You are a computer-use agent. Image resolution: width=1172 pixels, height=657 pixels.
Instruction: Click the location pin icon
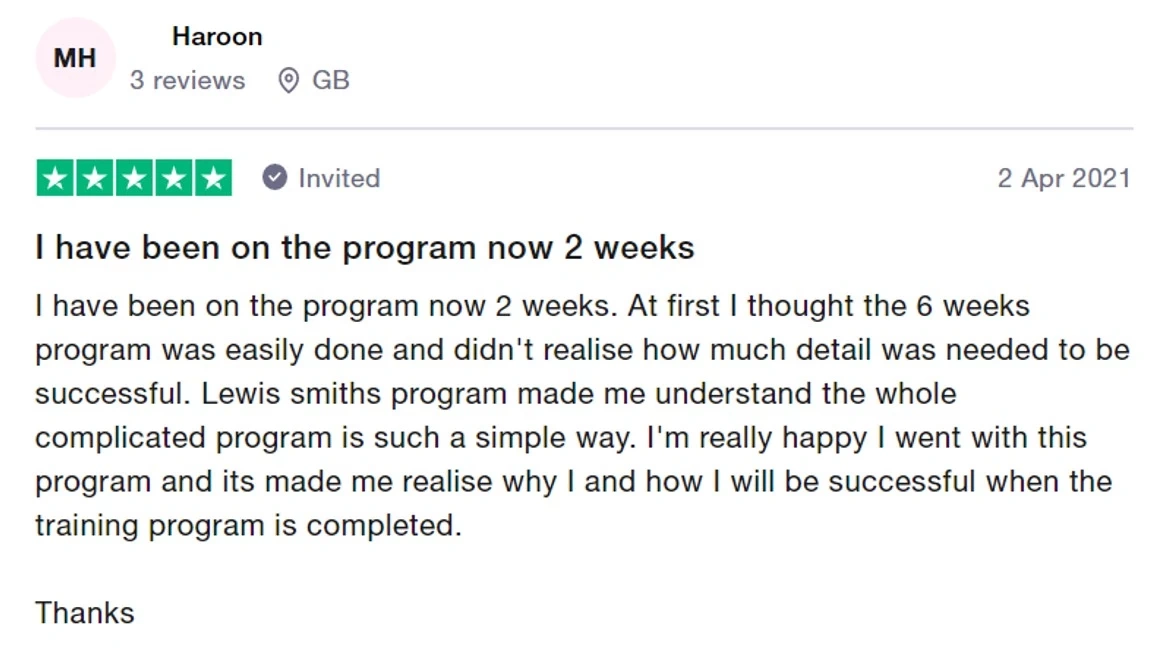(288, 80)
